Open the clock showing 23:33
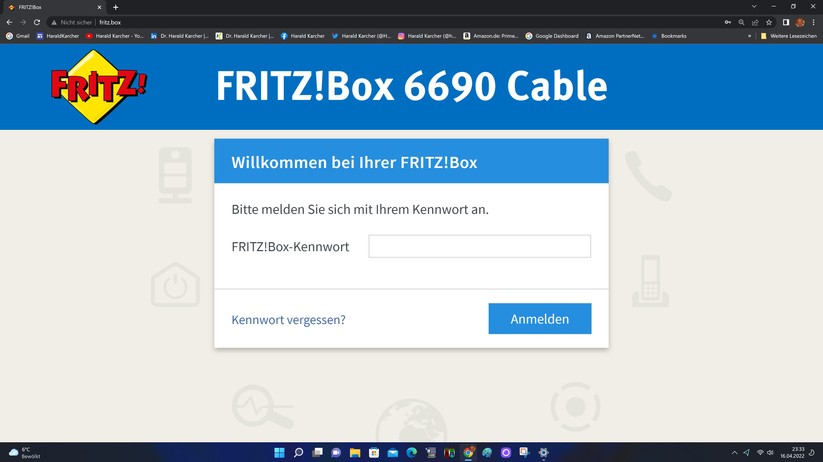This screenshot has height=462, width=823. click(792, 453)
